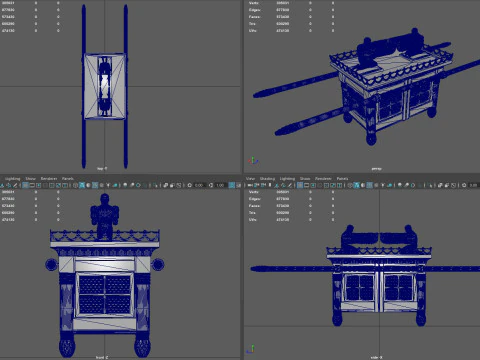
Task: Toggle multisample anti-aliasing in front view panel
Action: click(x=138, y=185)
